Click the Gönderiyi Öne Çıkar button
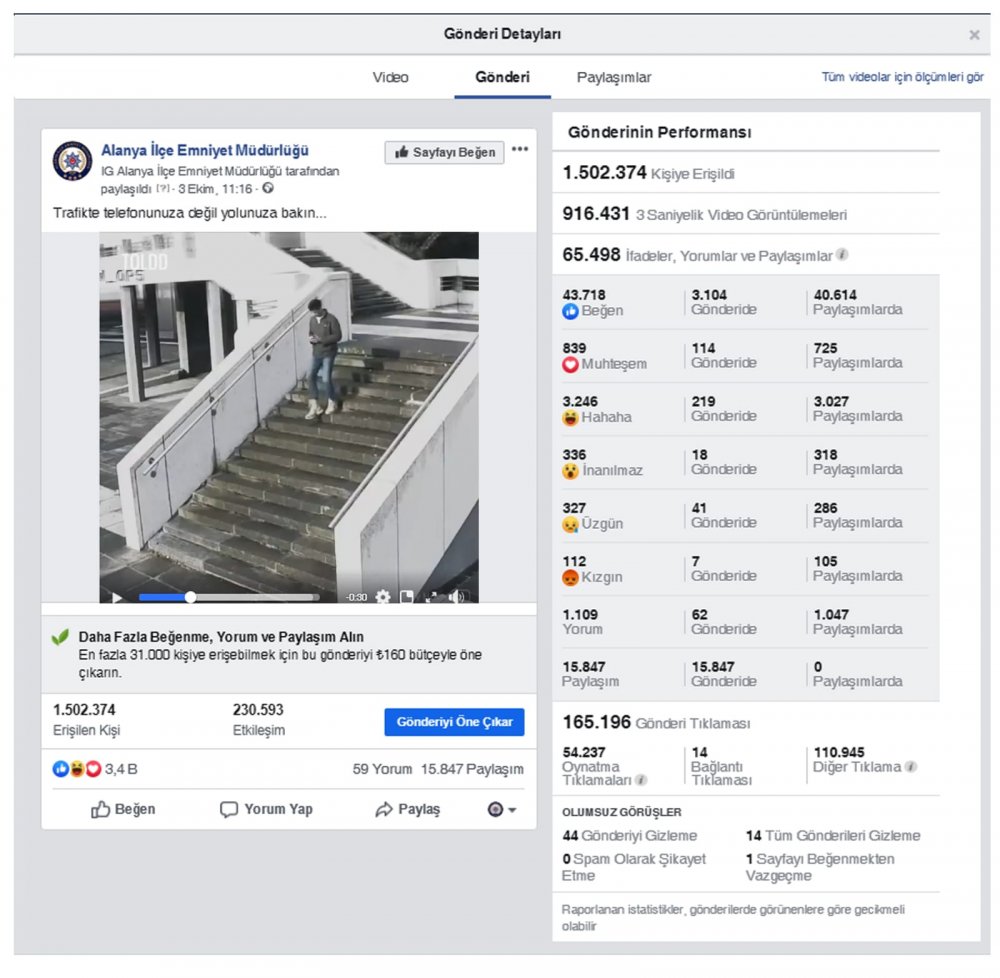Viewport: 1000px width, 978px height. [x=454, y=722]
